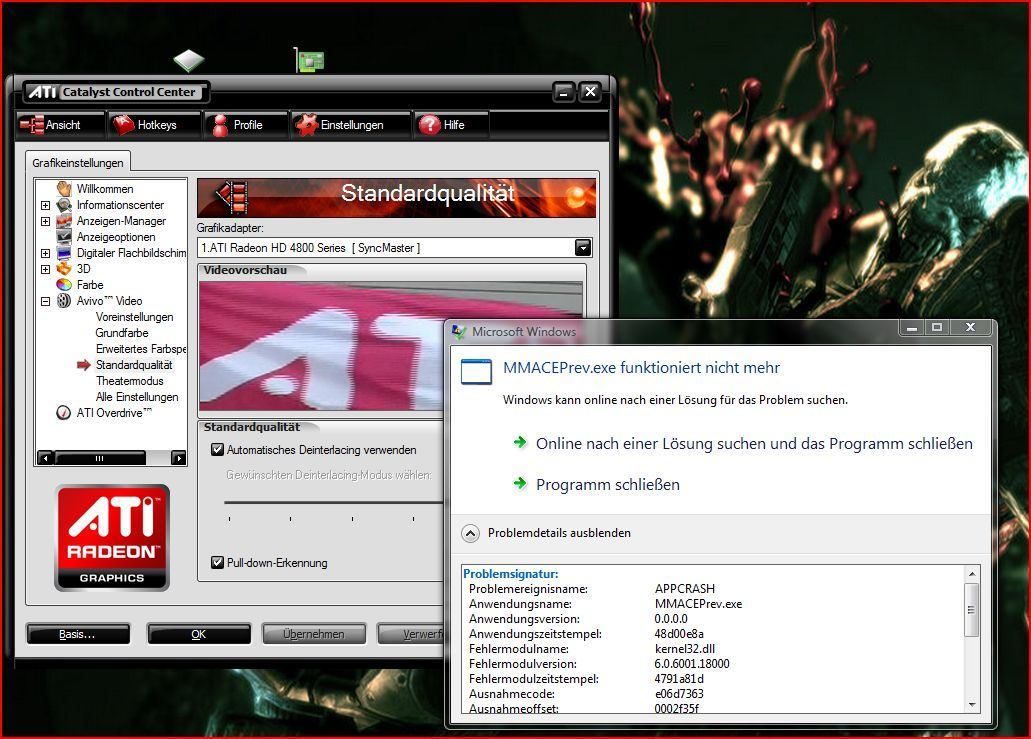The width and height of the screenshot is (1031, 739).
Task: Click the Übernehmen button
Action: coord(314,634)
